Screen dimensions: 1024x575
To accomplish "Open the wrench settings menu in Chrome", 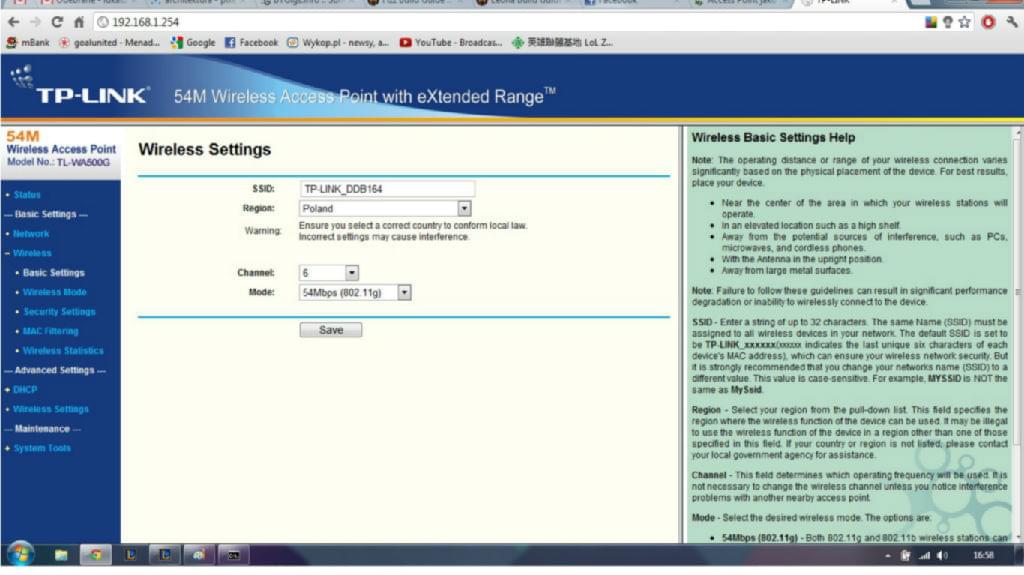I will pos(1012,22).
